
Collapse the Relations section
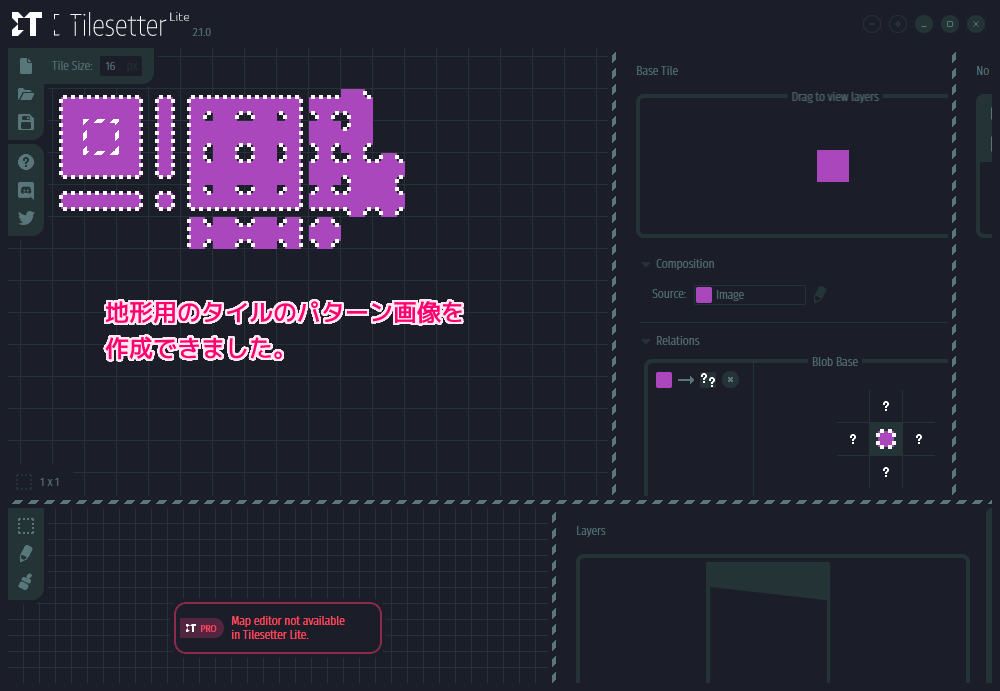click(x=646, y=341)
